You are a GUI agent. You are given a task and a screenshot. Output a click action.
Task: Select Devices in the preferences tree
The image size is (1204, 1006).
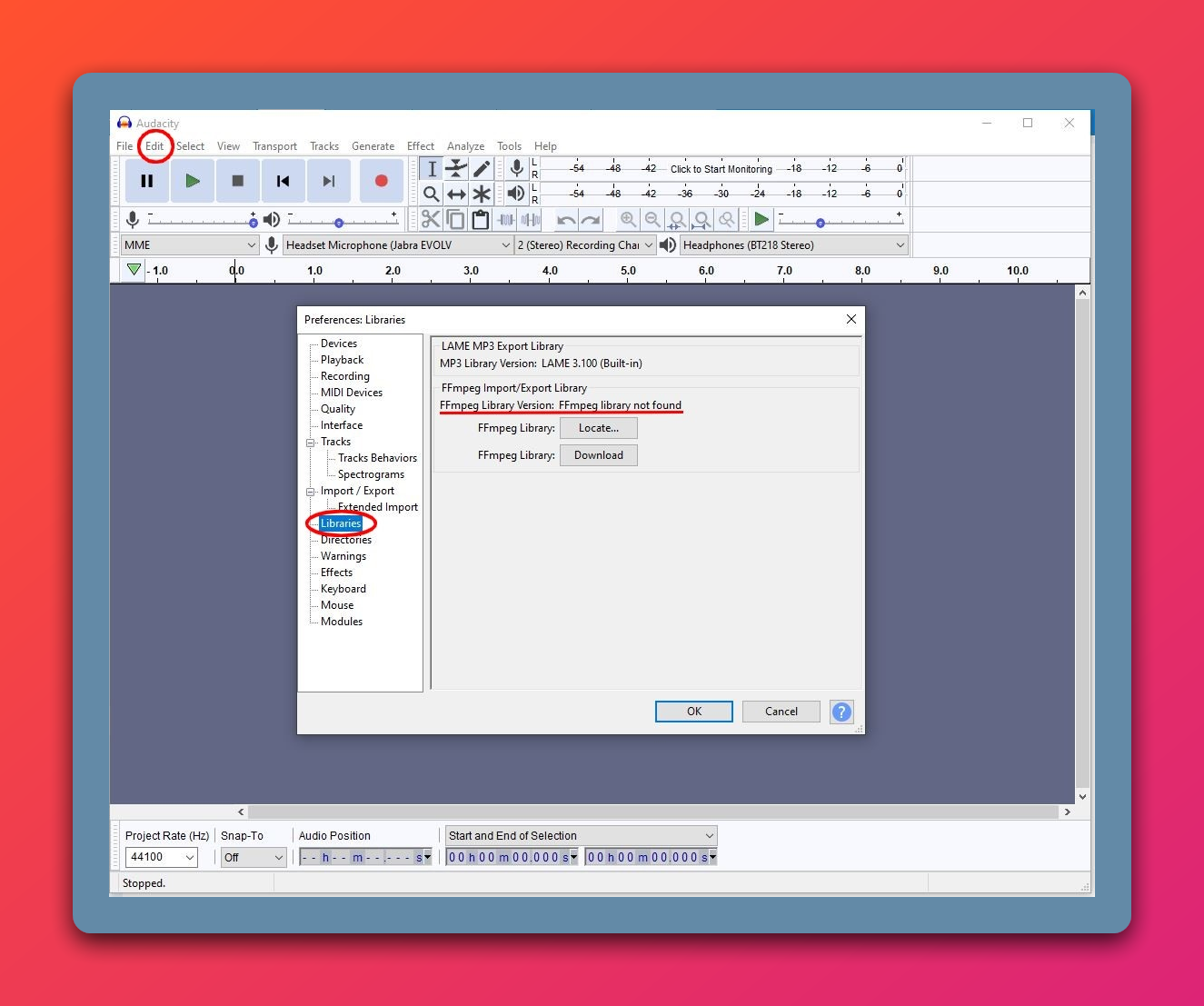[339, 344]
